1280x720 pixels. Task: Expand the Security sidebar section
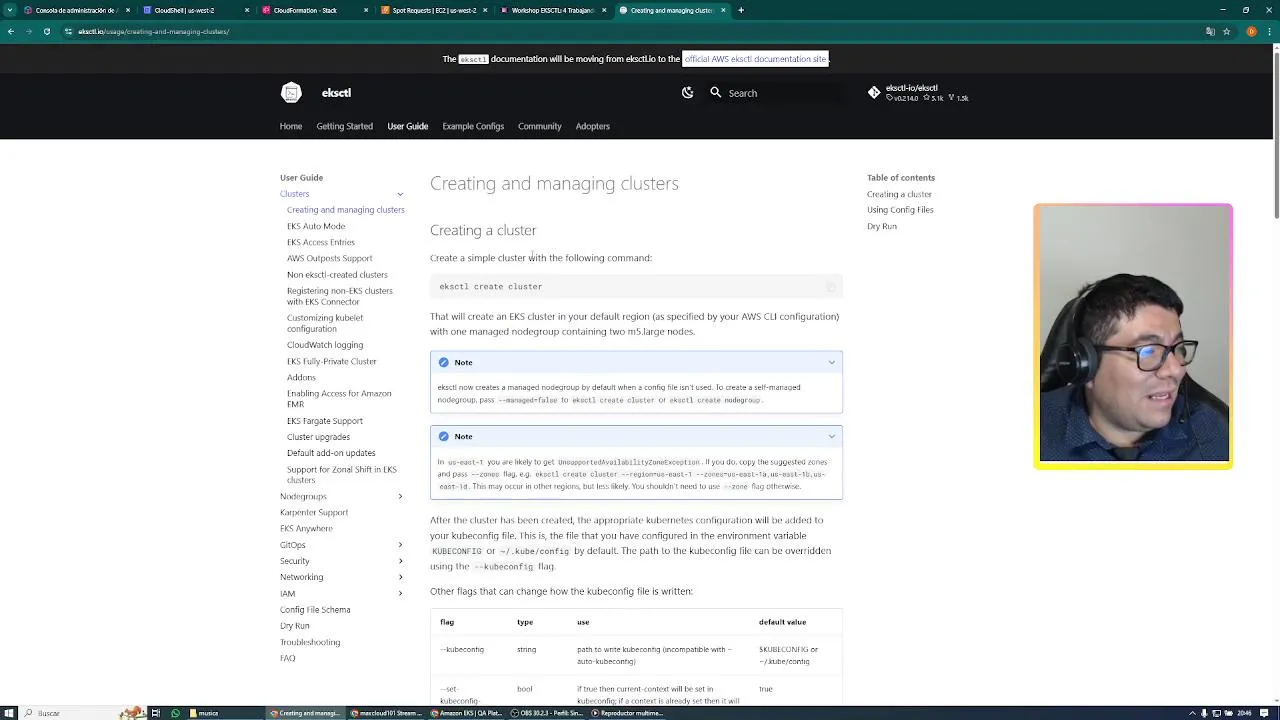pos(400,561)
